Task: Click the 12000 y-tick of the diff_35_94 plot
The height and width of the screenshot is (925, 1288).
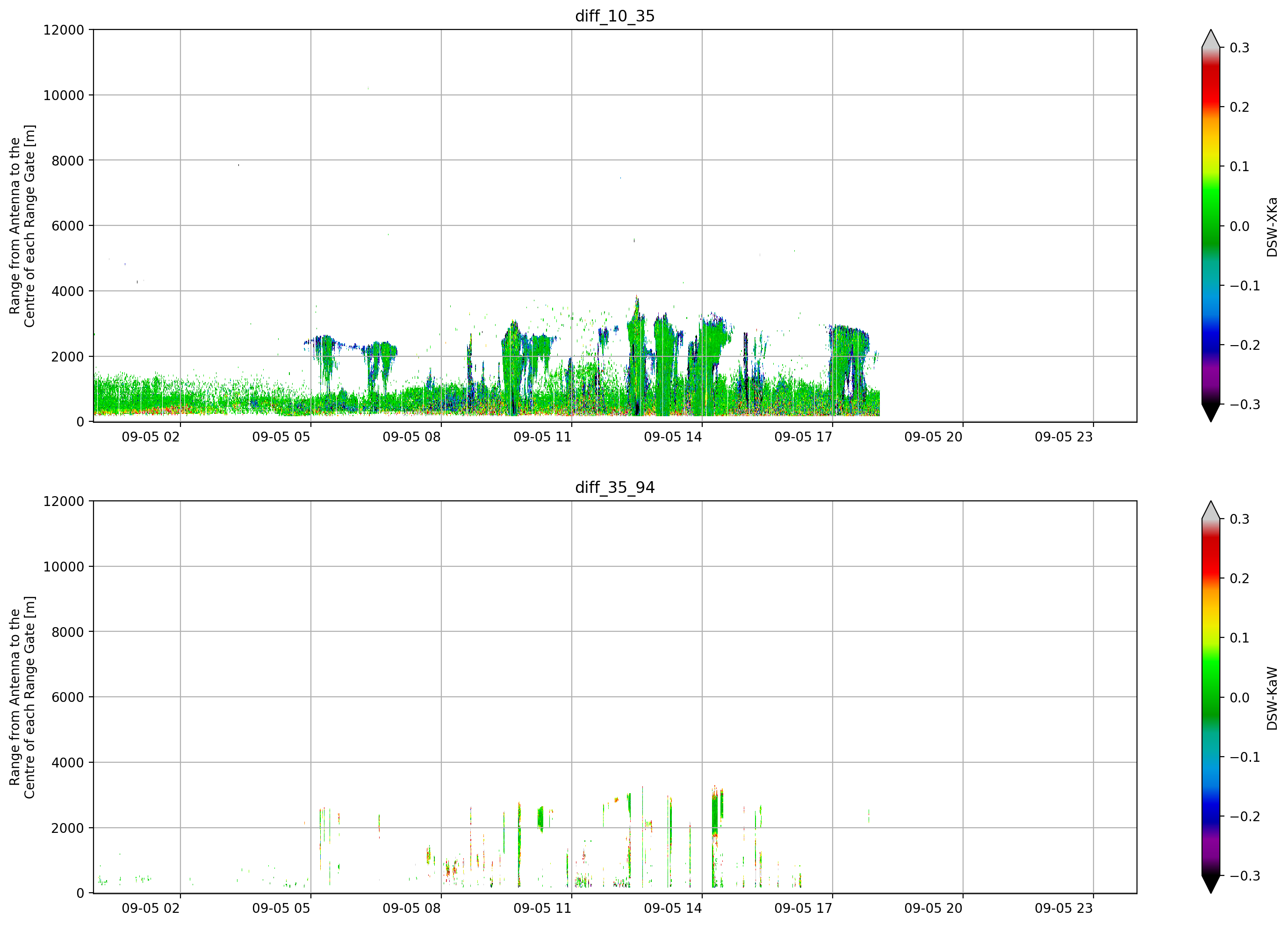Action: pos(64,502)
